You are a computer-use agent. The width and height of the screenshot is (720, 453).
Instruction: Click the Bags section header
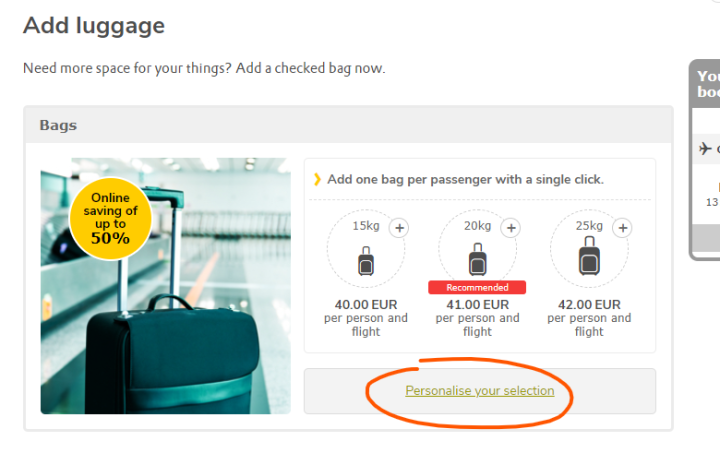tap(58, 125)
